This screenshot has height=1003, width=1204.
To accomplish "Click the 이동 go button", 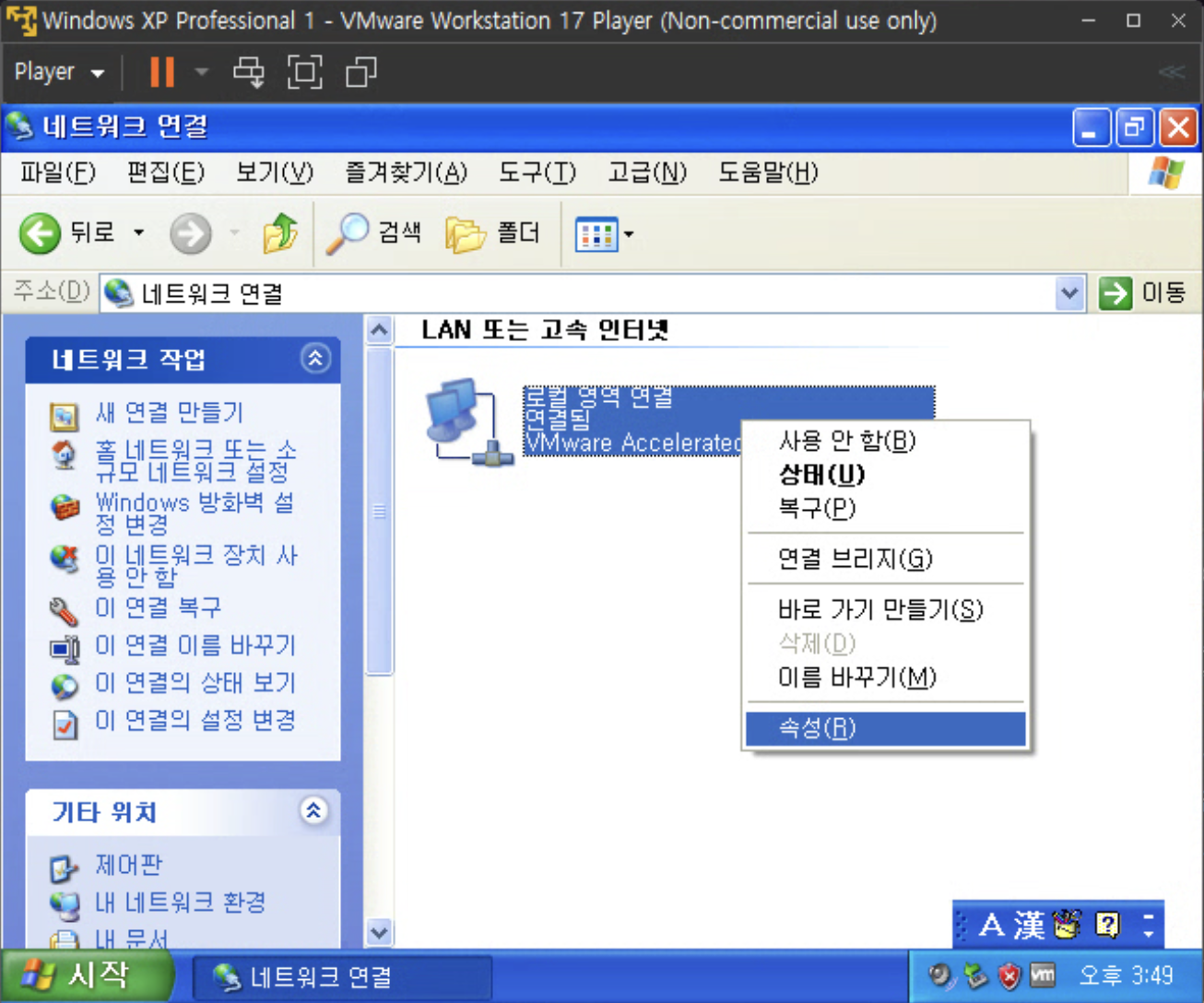I will pos(1143,294).
